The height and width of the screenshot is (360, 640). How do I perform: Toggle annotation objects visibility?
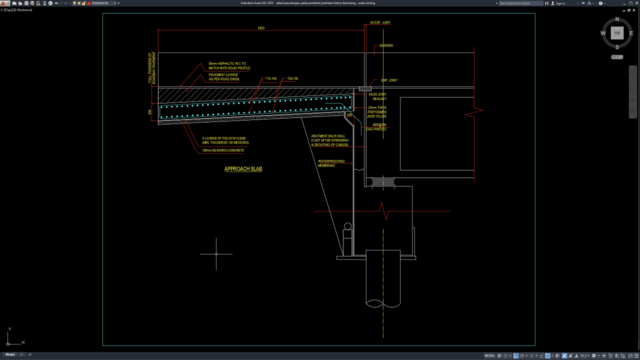tap(565, 356)
